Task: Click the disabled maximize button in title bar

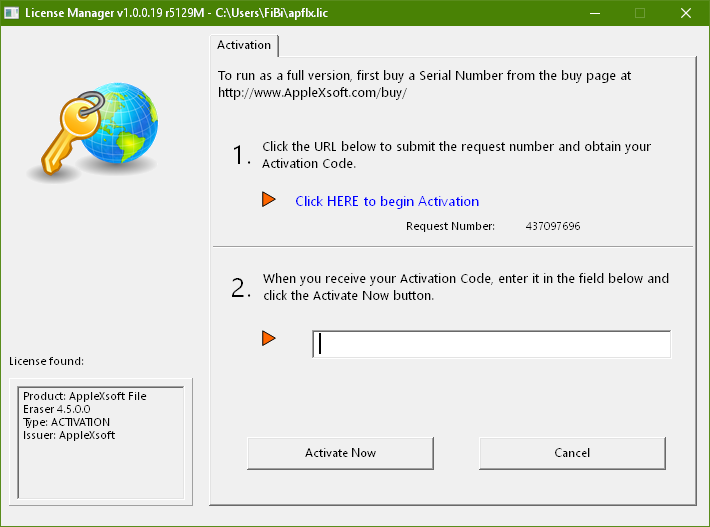Action: coord(640,13)
